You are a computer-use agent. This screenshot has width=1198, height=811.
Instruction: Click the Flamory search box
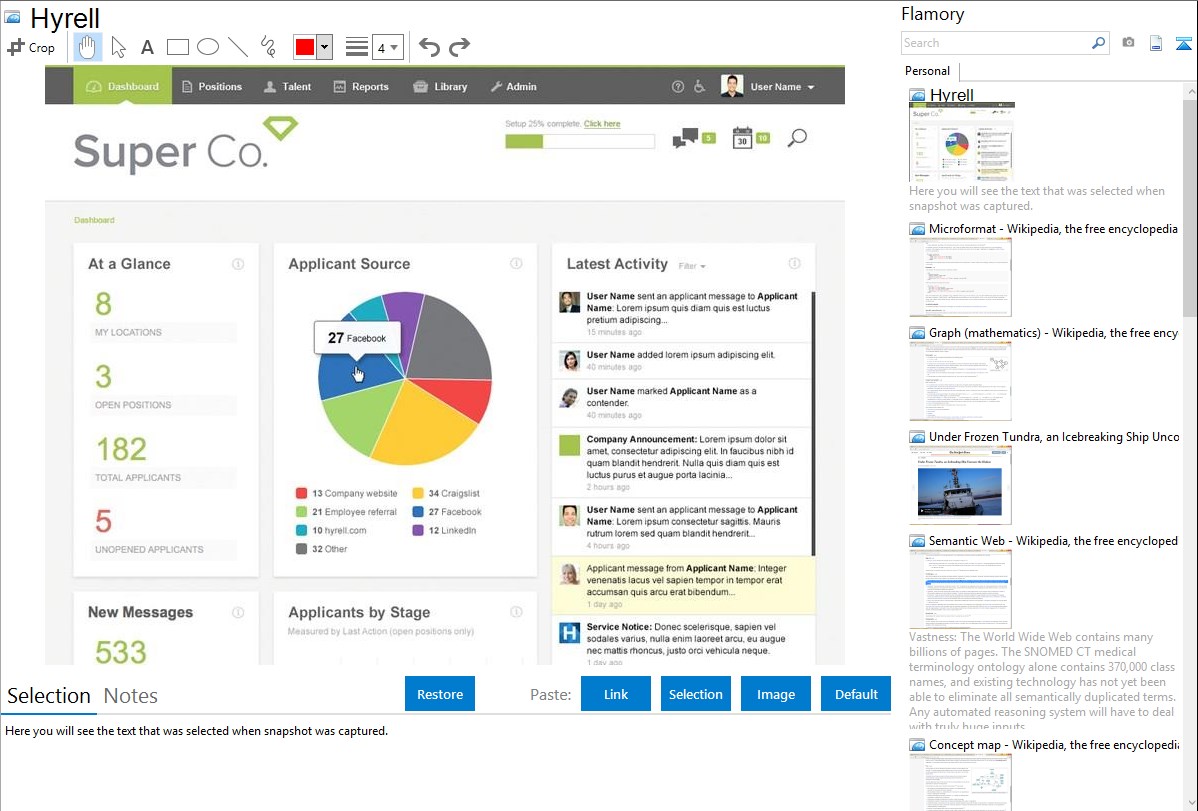[x=996, y=43]
